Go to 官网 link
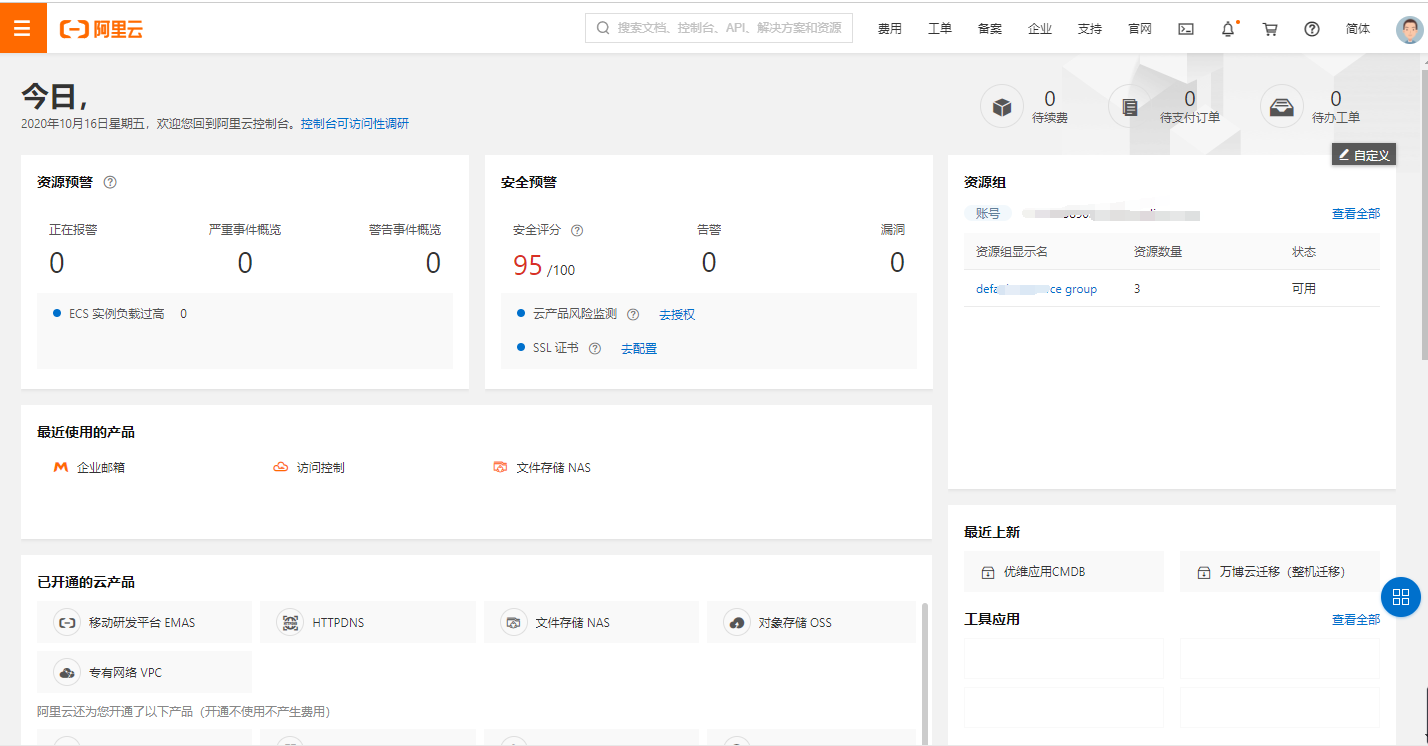 (x=1140, y=29)
